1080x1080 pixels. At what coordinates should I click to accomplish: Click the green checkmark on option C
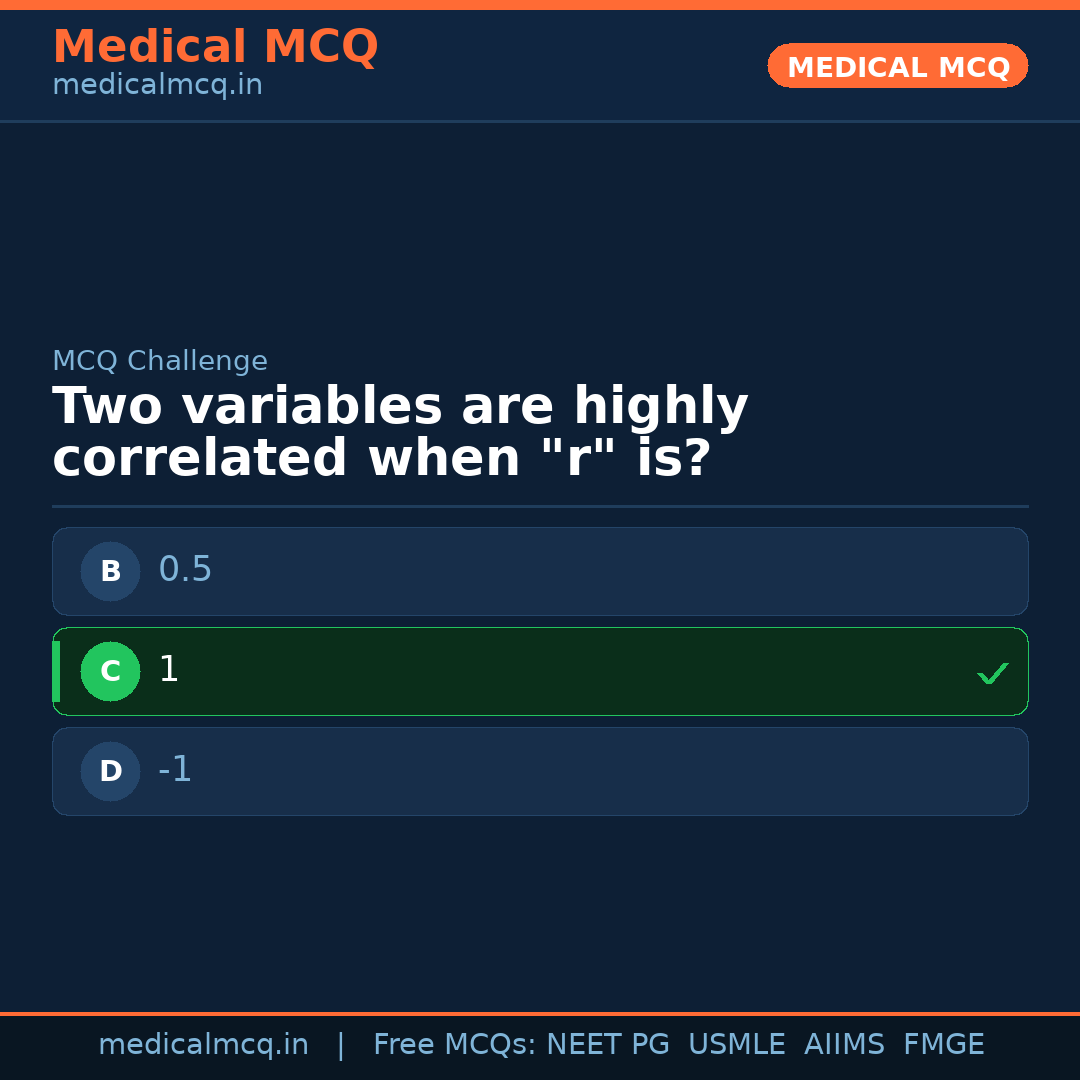tap(992, 674)
